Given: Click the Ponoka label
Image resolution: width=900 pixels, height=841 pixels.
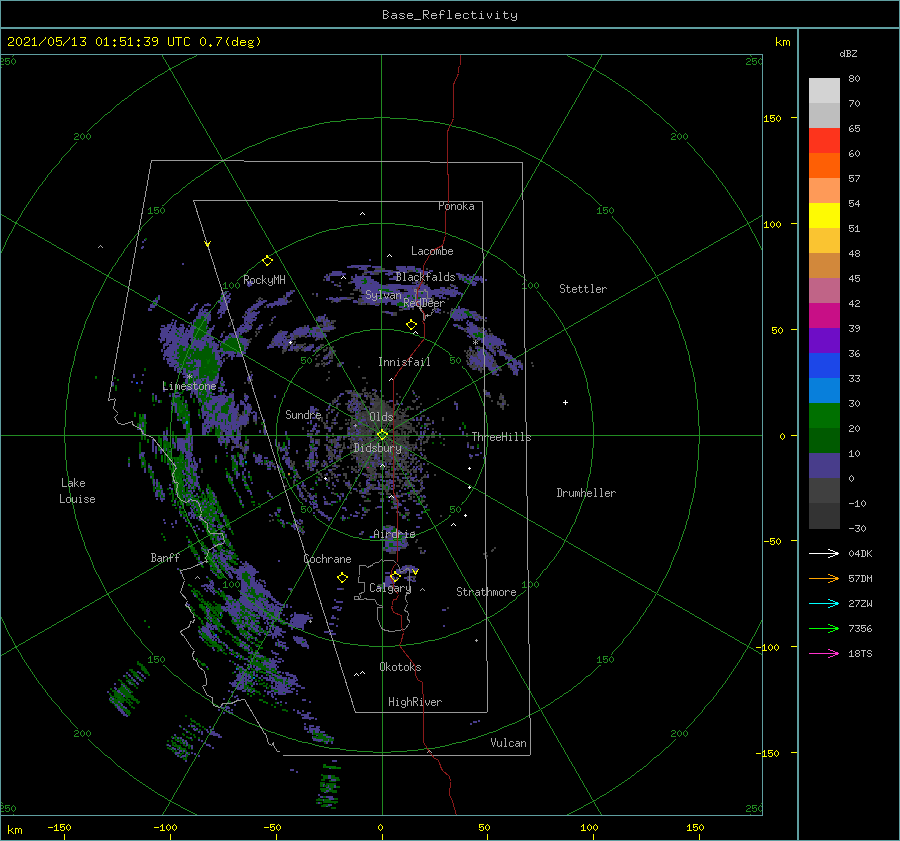Looking at the screenshot, I should [x=456, y=206].
